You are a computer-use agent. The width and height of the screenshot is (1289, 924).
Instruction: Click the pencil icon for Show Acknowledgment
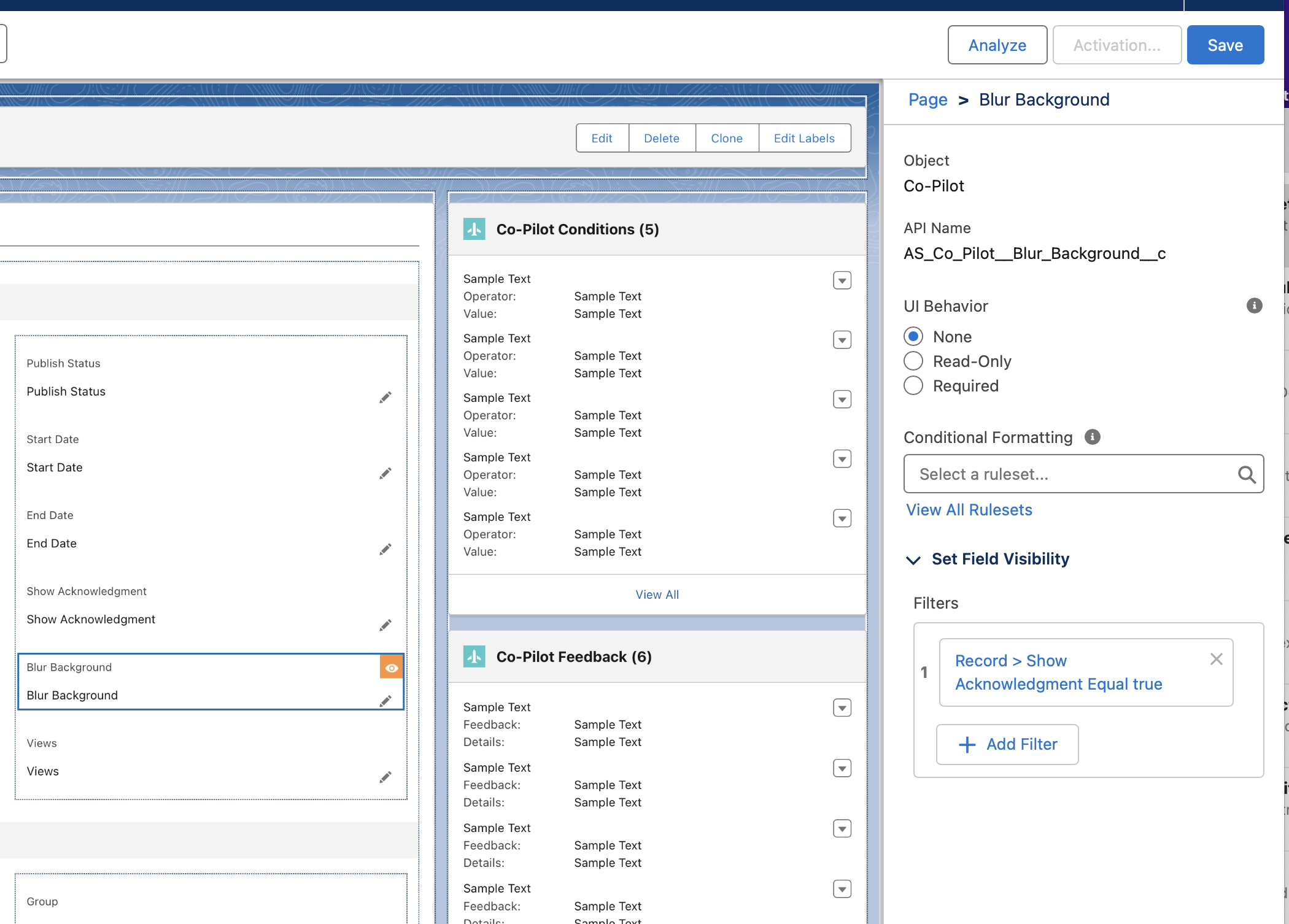(385, 626)
